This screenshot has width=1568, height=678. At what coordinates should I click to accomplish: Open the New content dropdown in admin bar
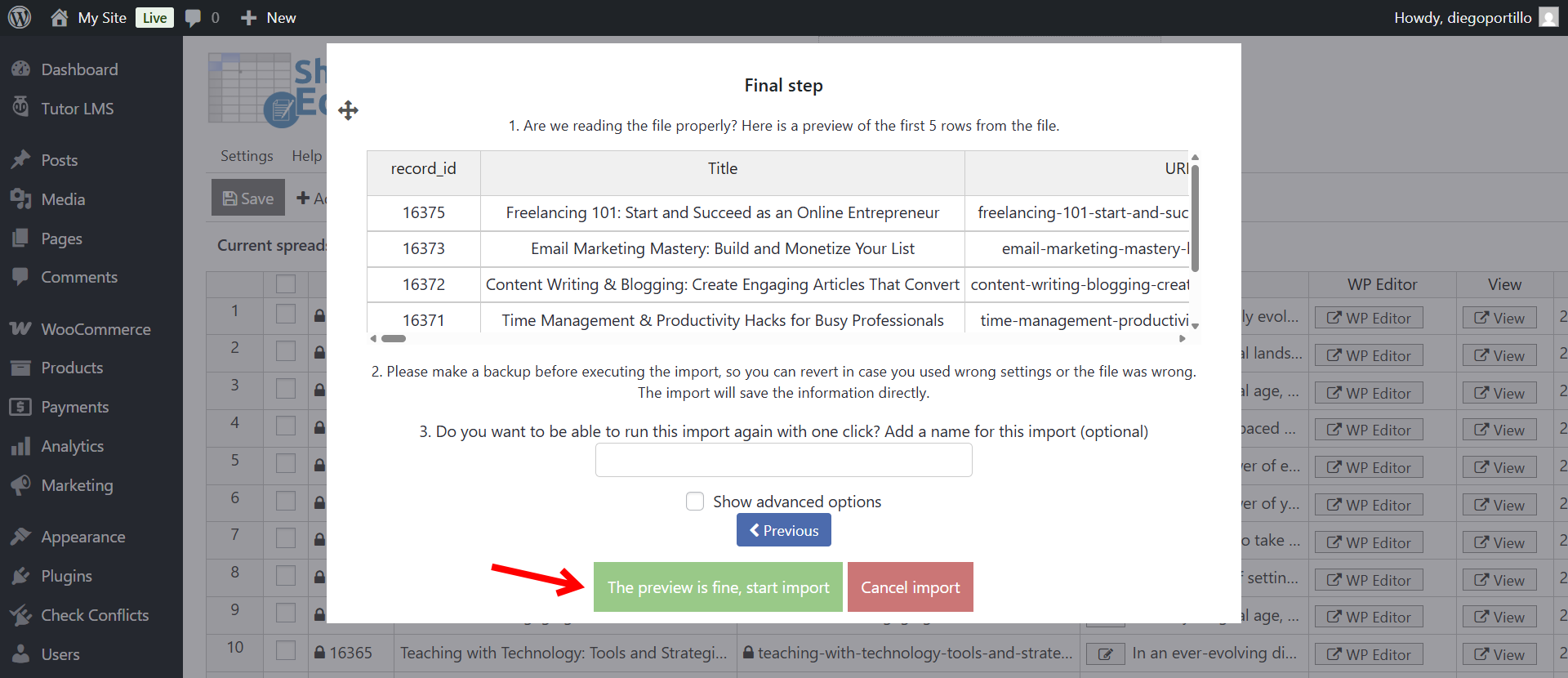(269, 18)
